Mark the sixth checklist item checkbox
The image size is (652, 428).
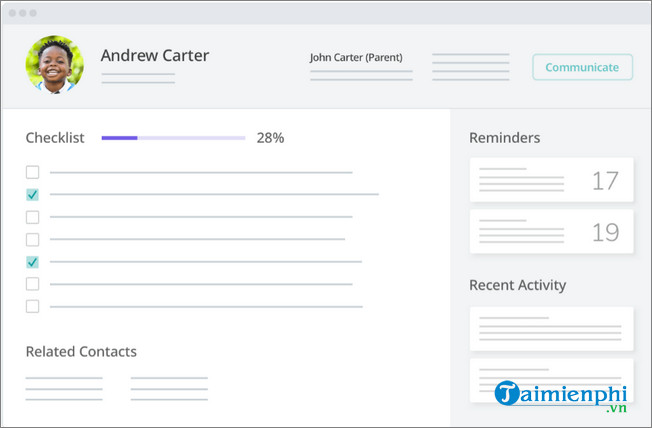[33, 284]
